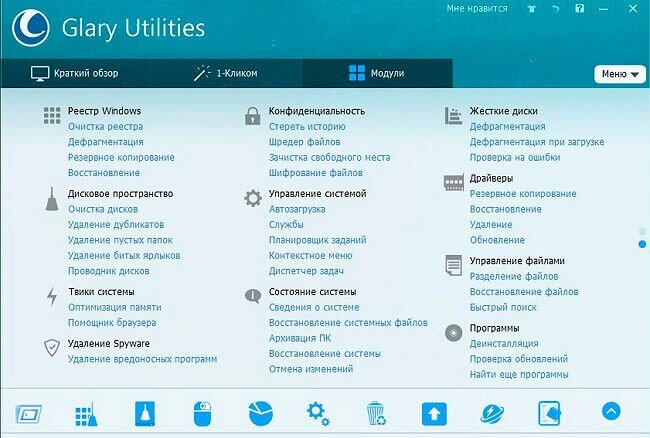Screen dimensions: 650x438
Task: Click the Твики системы lightning icon
Action: (x=52, y=297)
